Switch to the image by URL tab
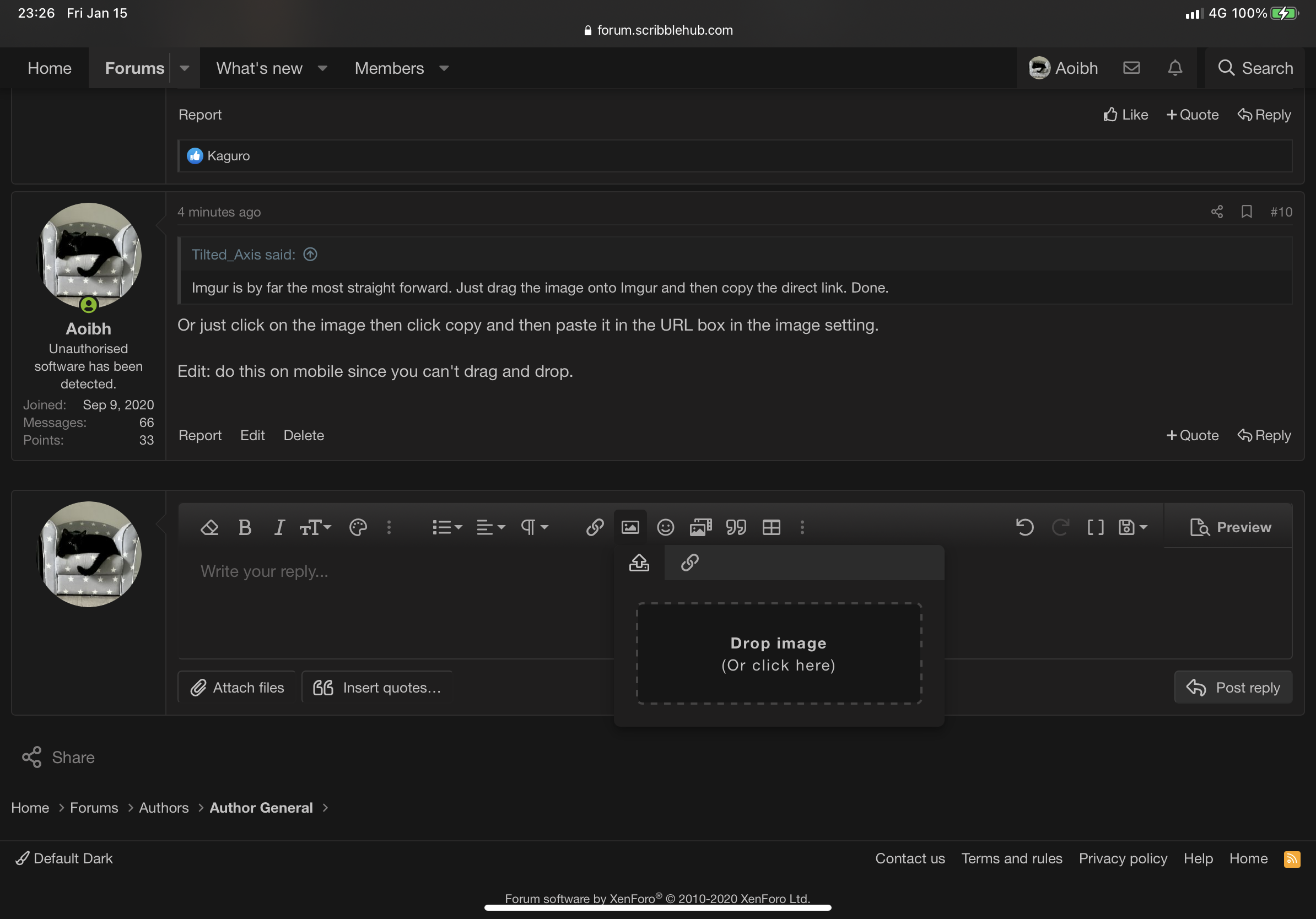This screenshot has height=919, width=1316. (x=689, y=563)
